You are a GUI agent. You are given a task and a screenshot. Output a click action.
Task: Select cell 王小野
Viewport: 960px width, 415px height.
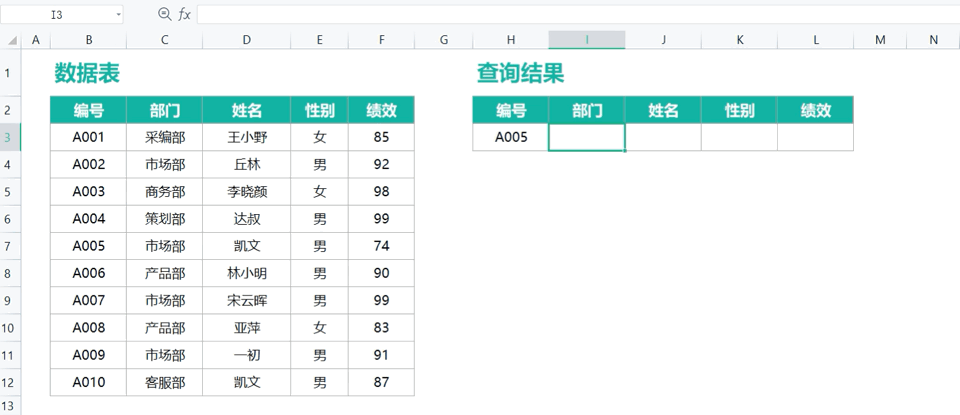[x=247, y=137]
